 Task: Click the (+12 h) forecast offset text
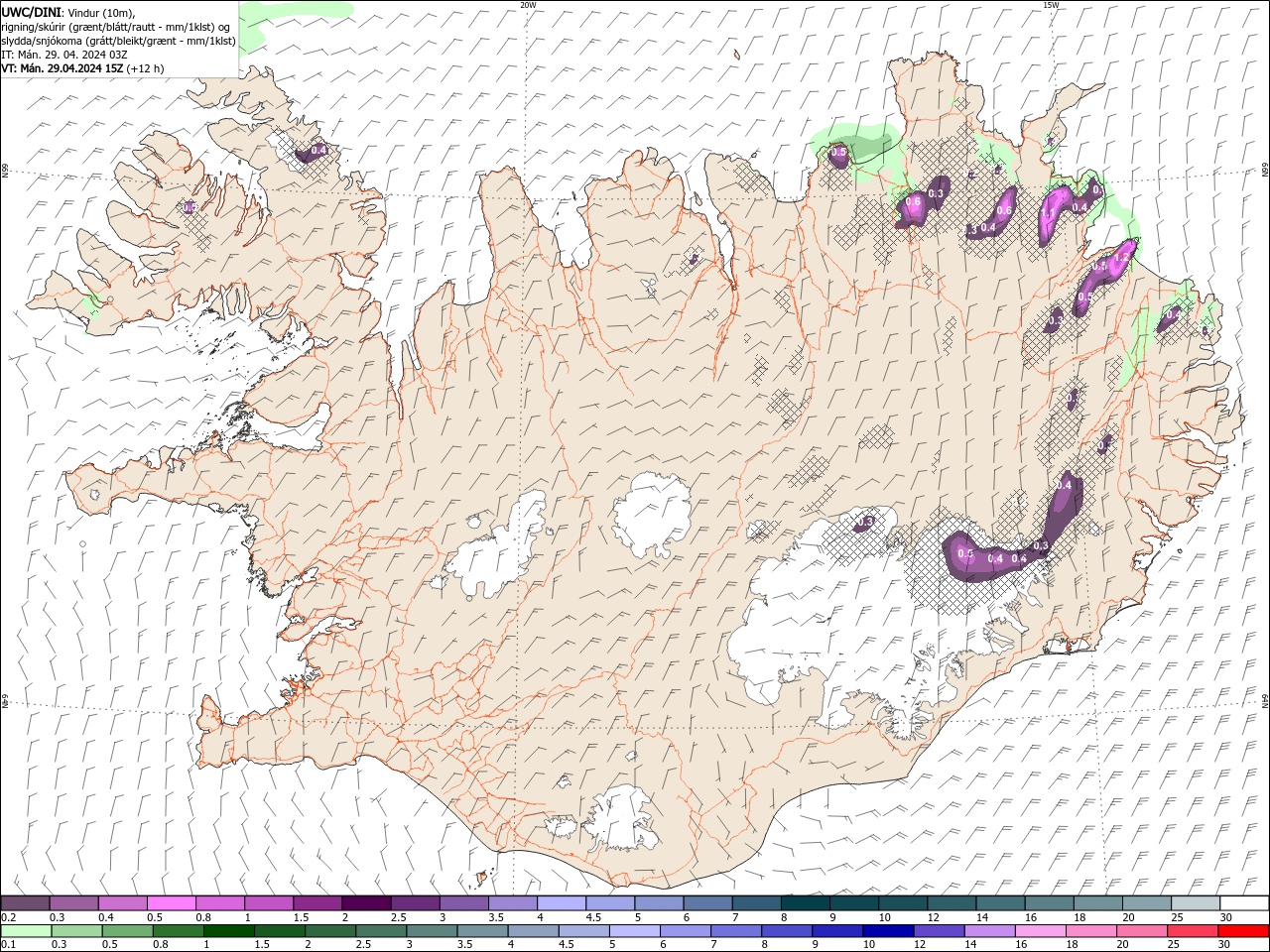coord(146,68)
